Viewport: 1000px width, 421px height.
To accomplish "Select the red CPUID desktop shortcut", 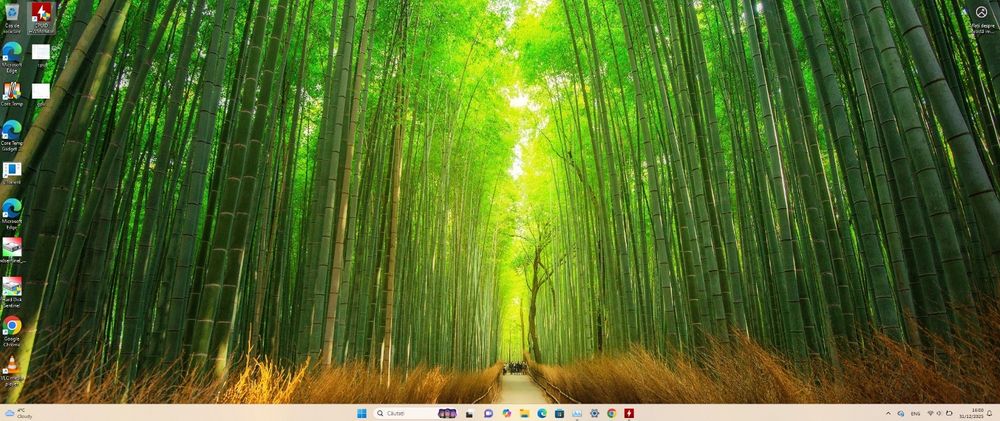I will [x=41, y=17].
